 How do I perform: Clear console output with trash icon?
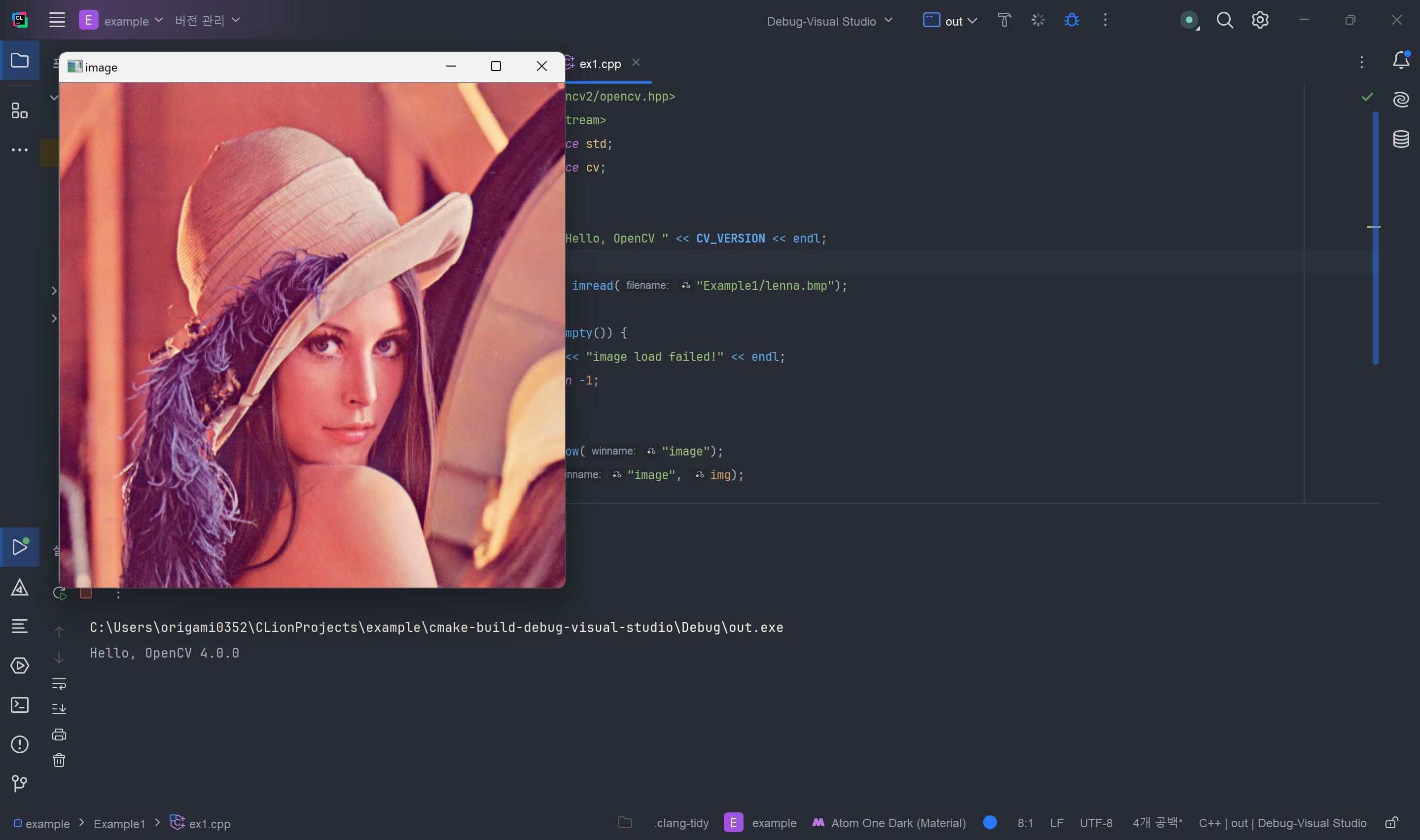pos(59,760)
